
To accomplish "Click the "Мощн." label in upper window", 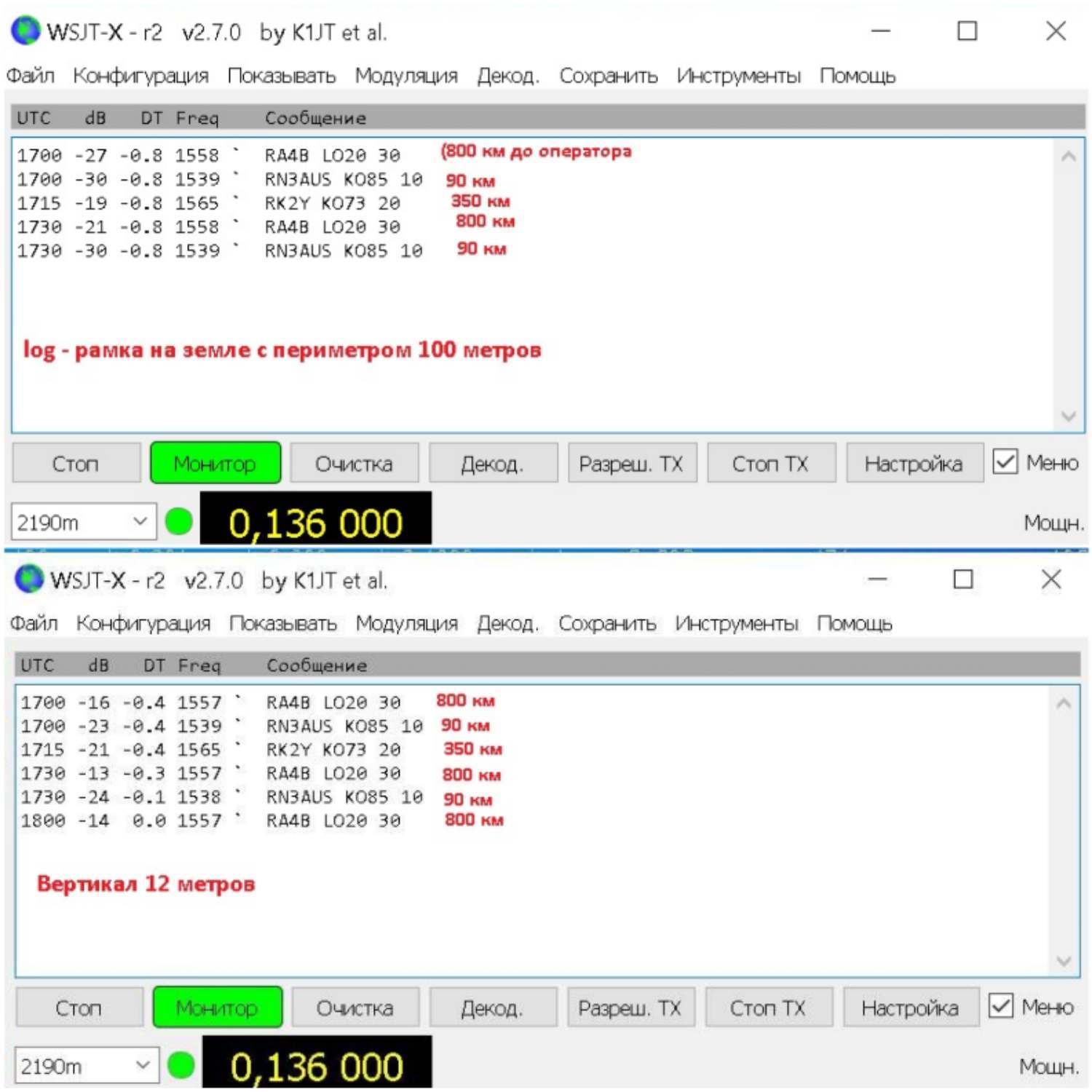I will pos(1053,522).
